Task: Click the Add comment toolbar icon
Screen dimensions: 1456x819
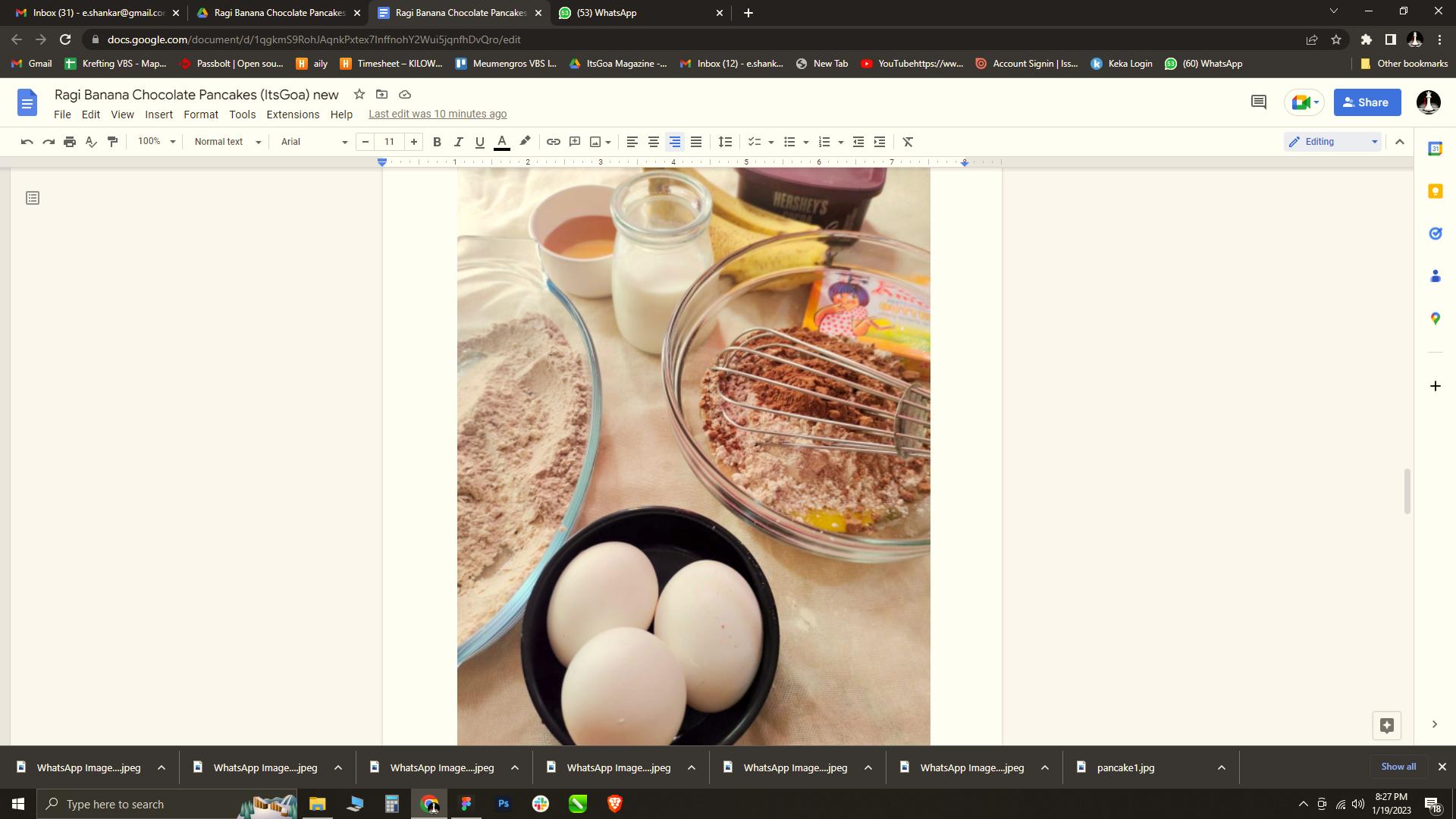Action: coord(575,142)
